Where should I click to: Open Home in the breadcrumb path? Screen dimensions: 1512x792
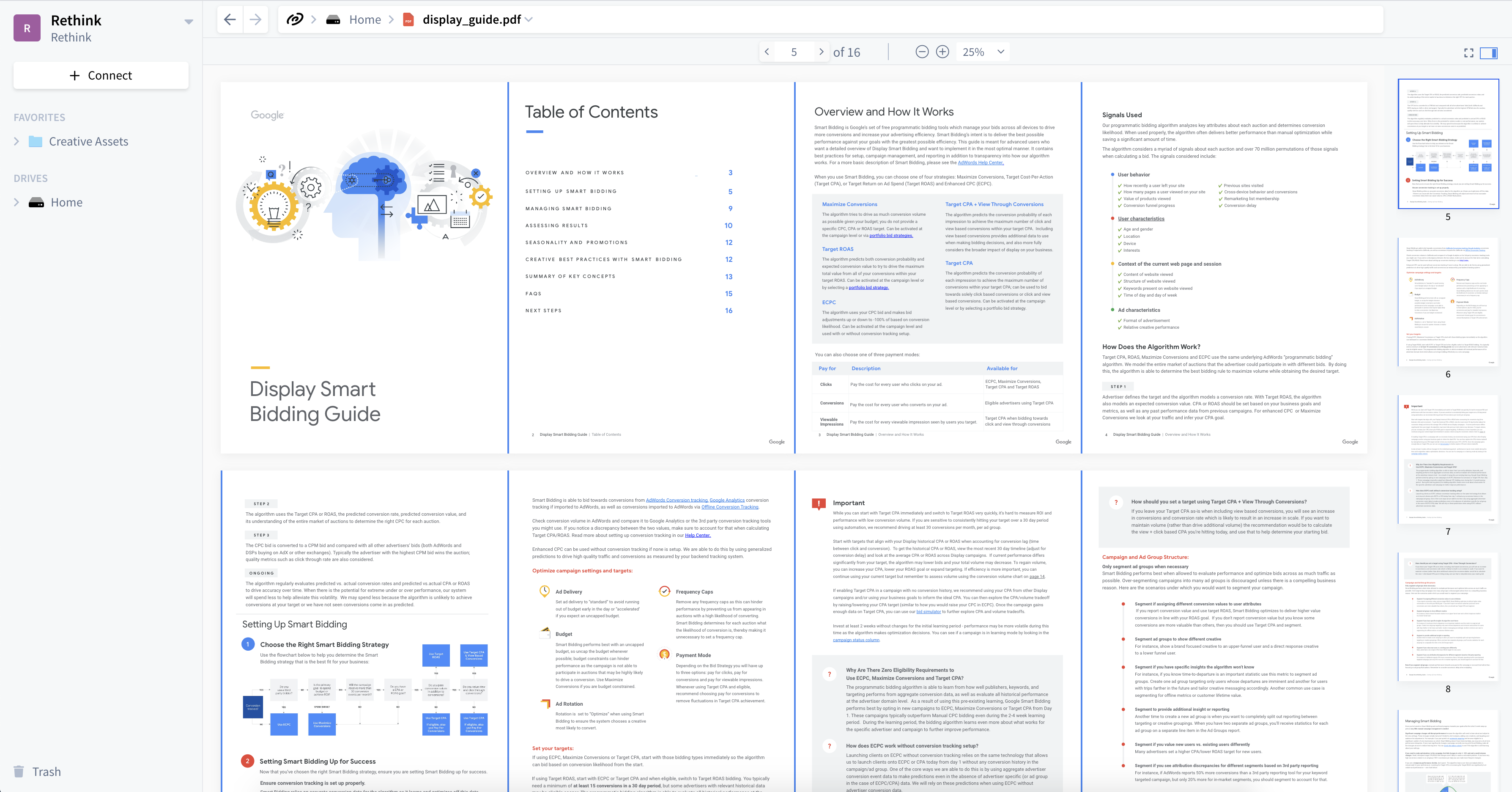pyautogui.click(x=365, y=19)
